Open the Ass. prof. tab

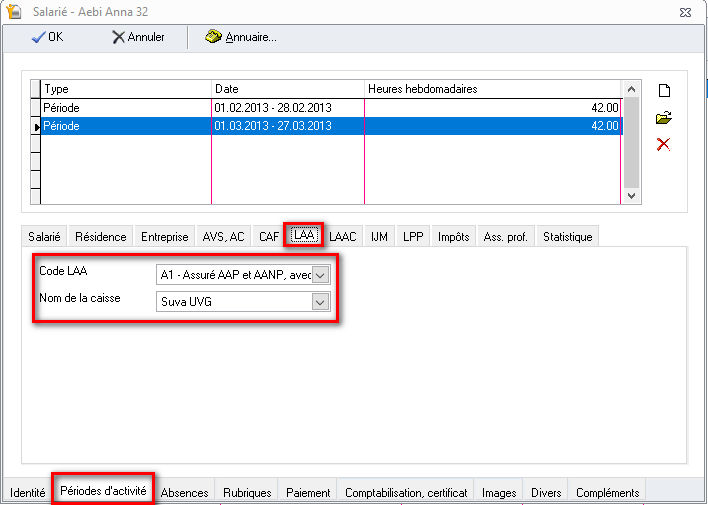506,237
